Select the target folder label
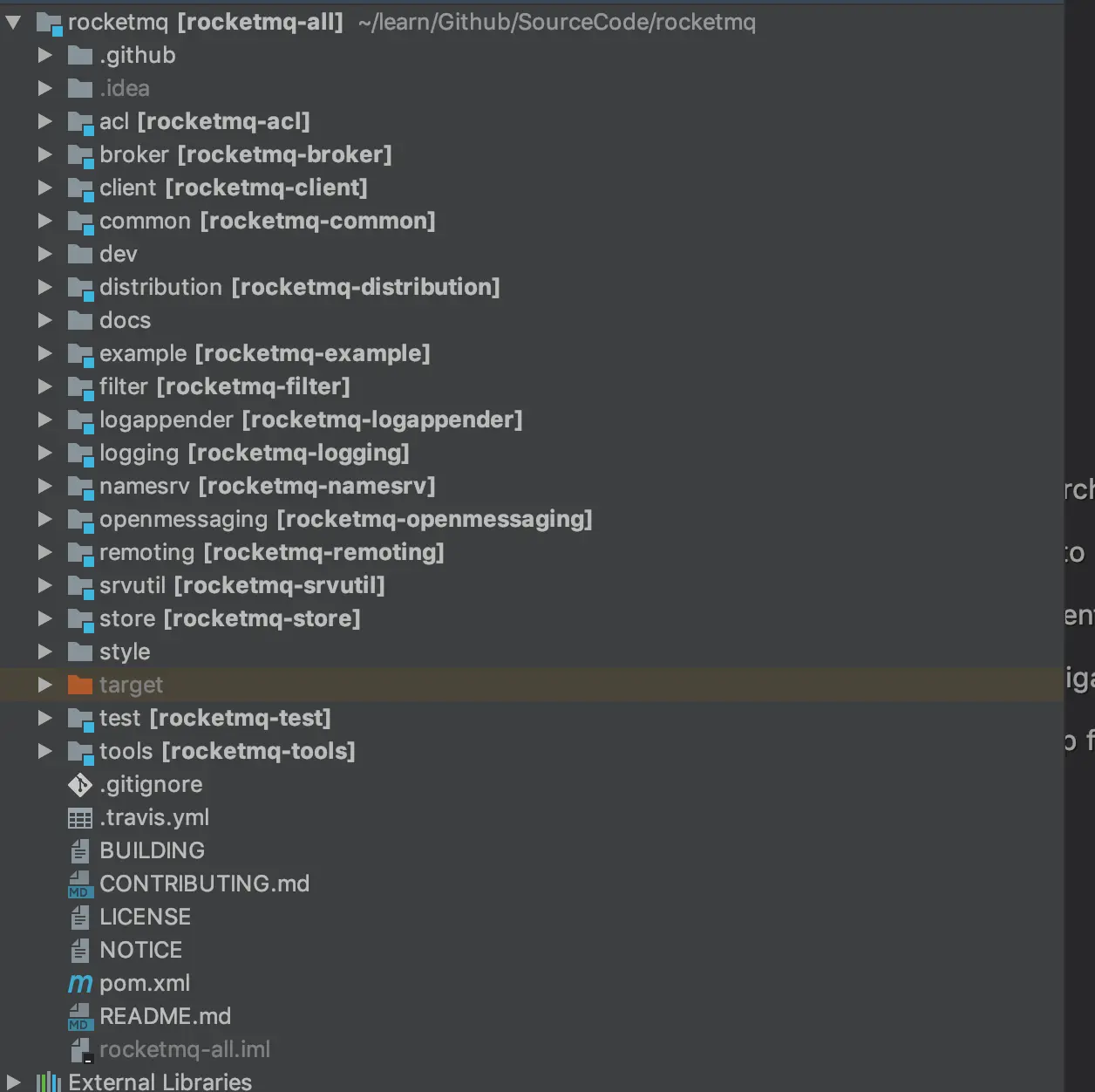Image resolution: width=1095 pixels, height=1092 pixels. [x=131, y=686]
